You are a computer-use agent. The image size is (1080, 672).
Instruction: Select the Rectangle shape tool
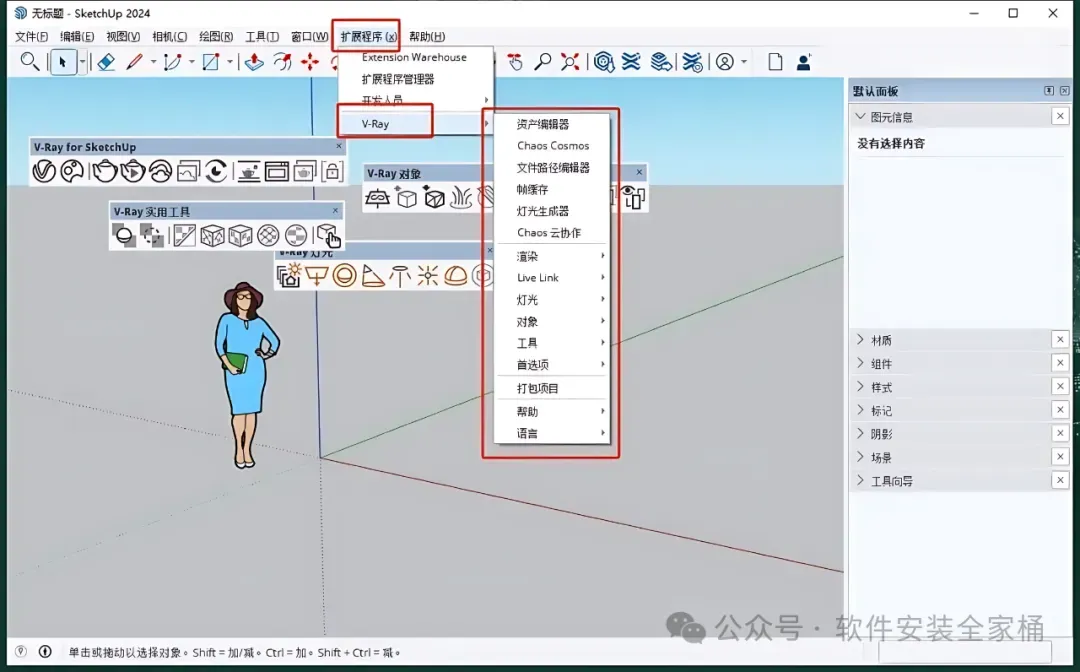(x=210, y=62)
